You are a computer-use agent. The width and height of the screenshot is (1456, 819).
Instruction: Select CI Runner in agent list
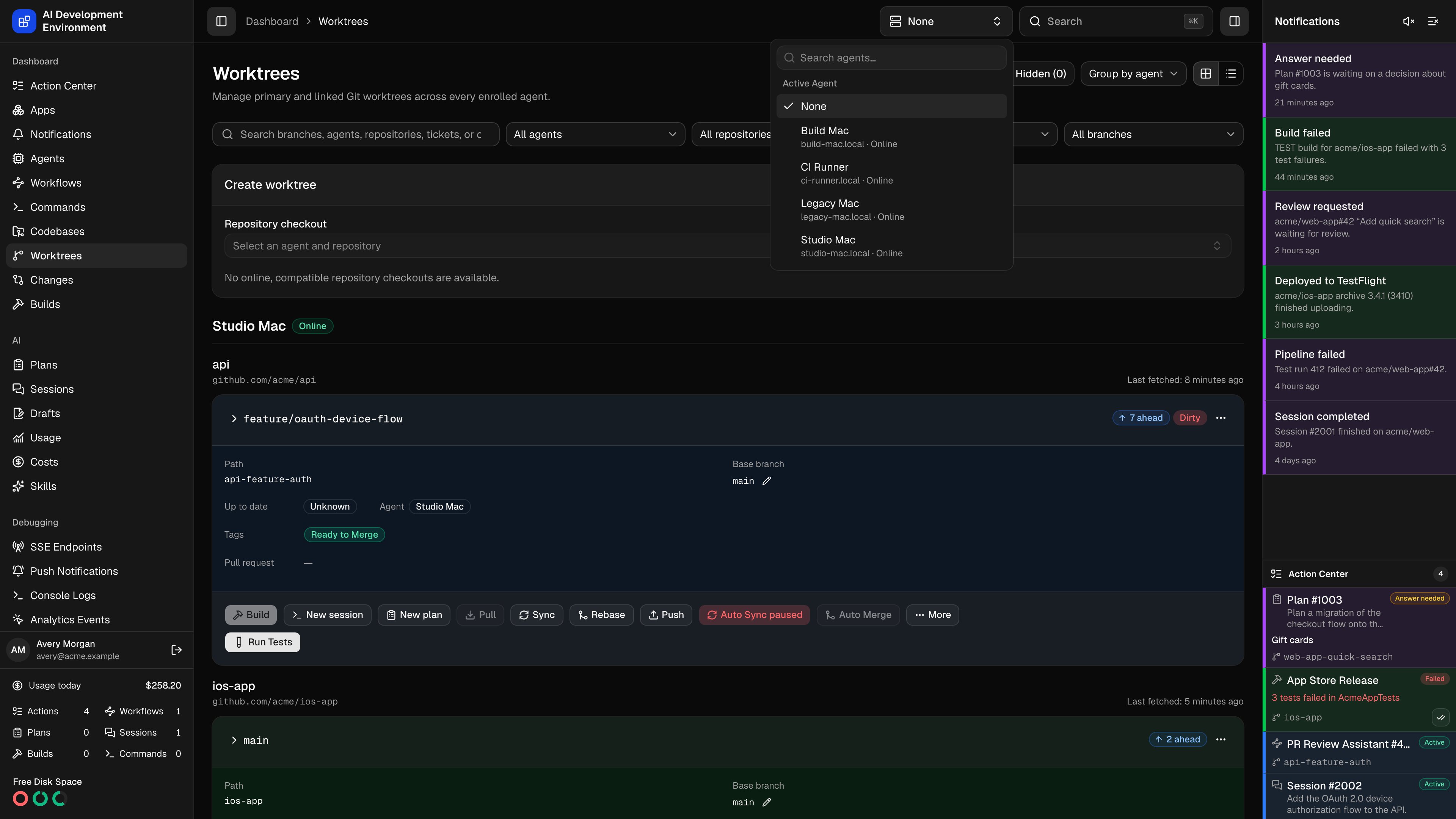[x=891, y=174]
